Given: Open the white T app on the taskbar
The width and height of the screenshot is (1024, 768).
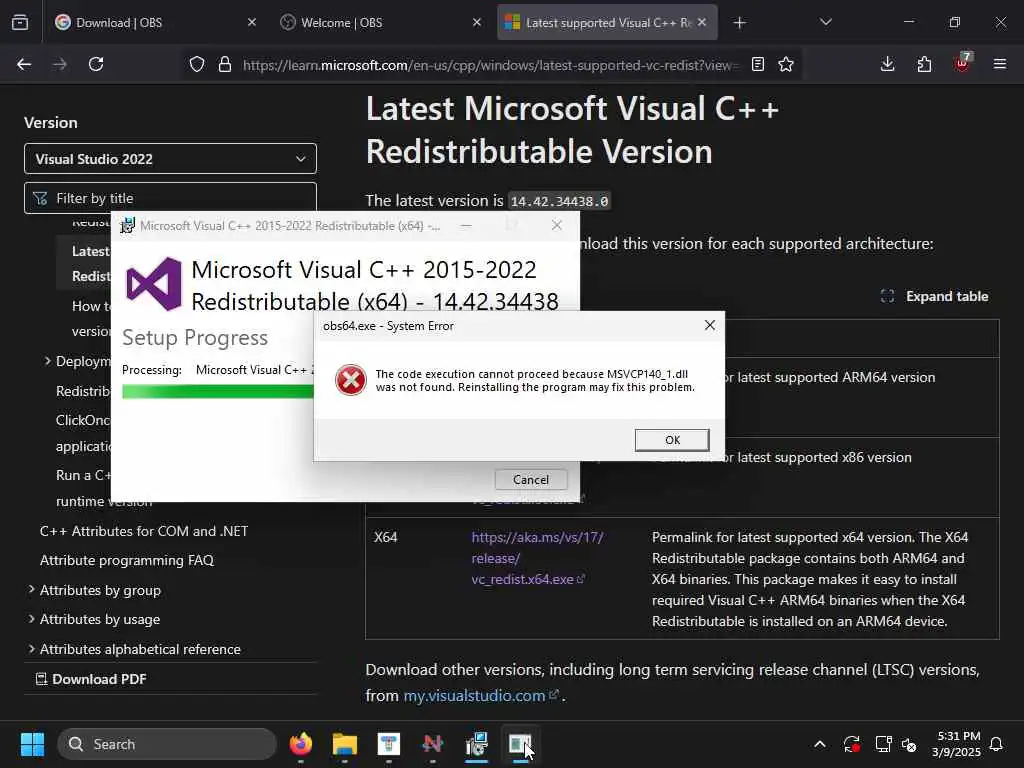Looking at the screenshot, I should (x=389, y=744).
